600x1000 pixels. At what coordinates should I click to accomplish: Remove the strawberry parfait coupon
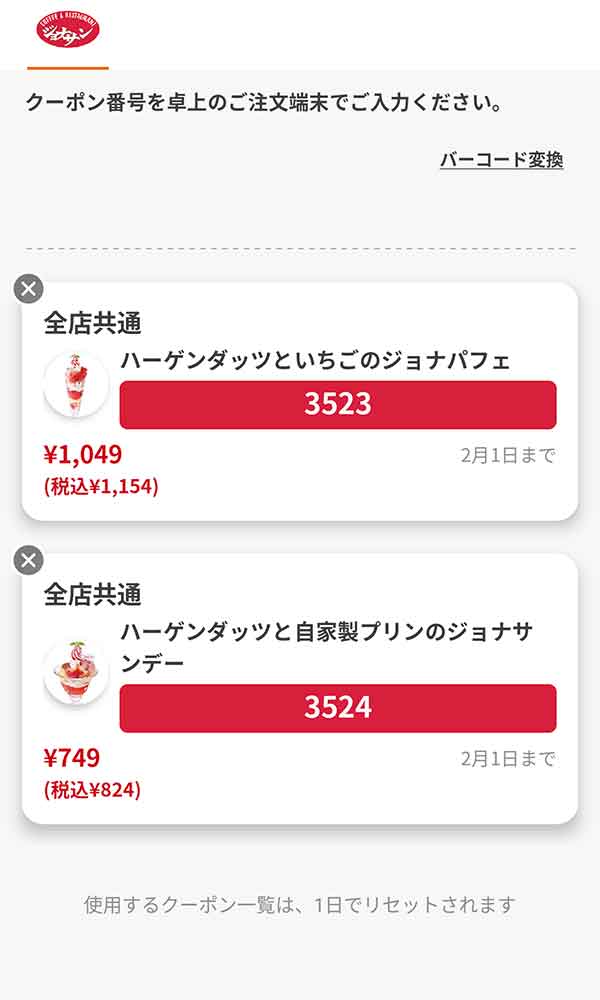click(28, 289)
